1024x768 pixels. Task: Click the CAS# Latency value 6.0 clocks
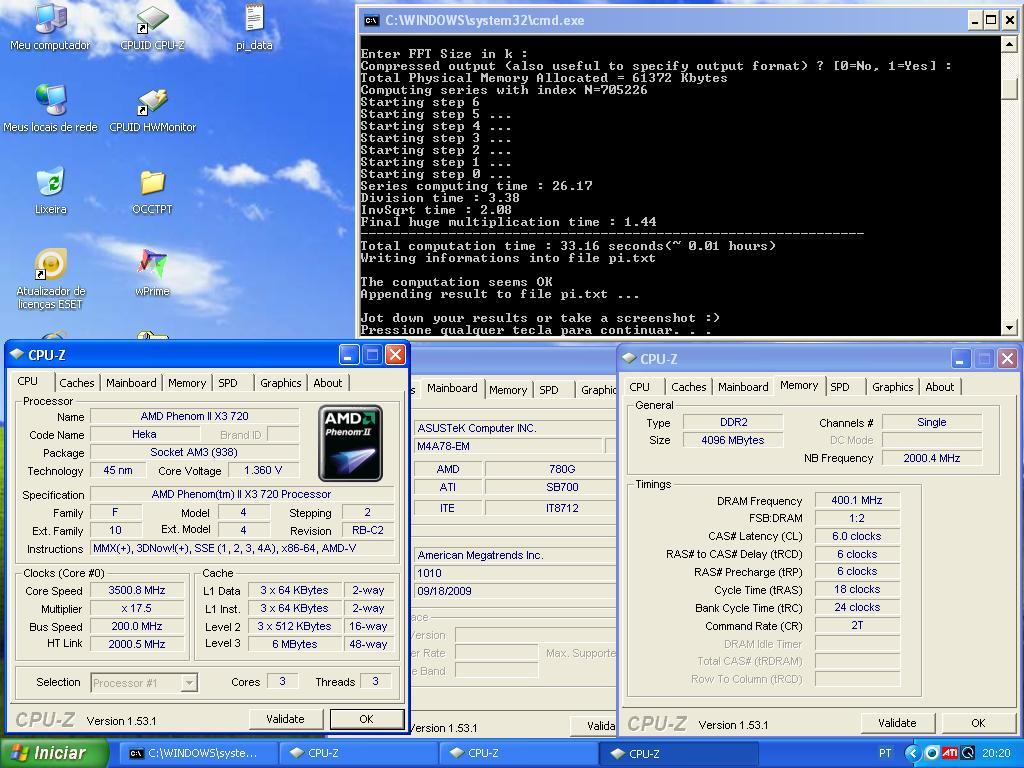(x=857, y=536)
